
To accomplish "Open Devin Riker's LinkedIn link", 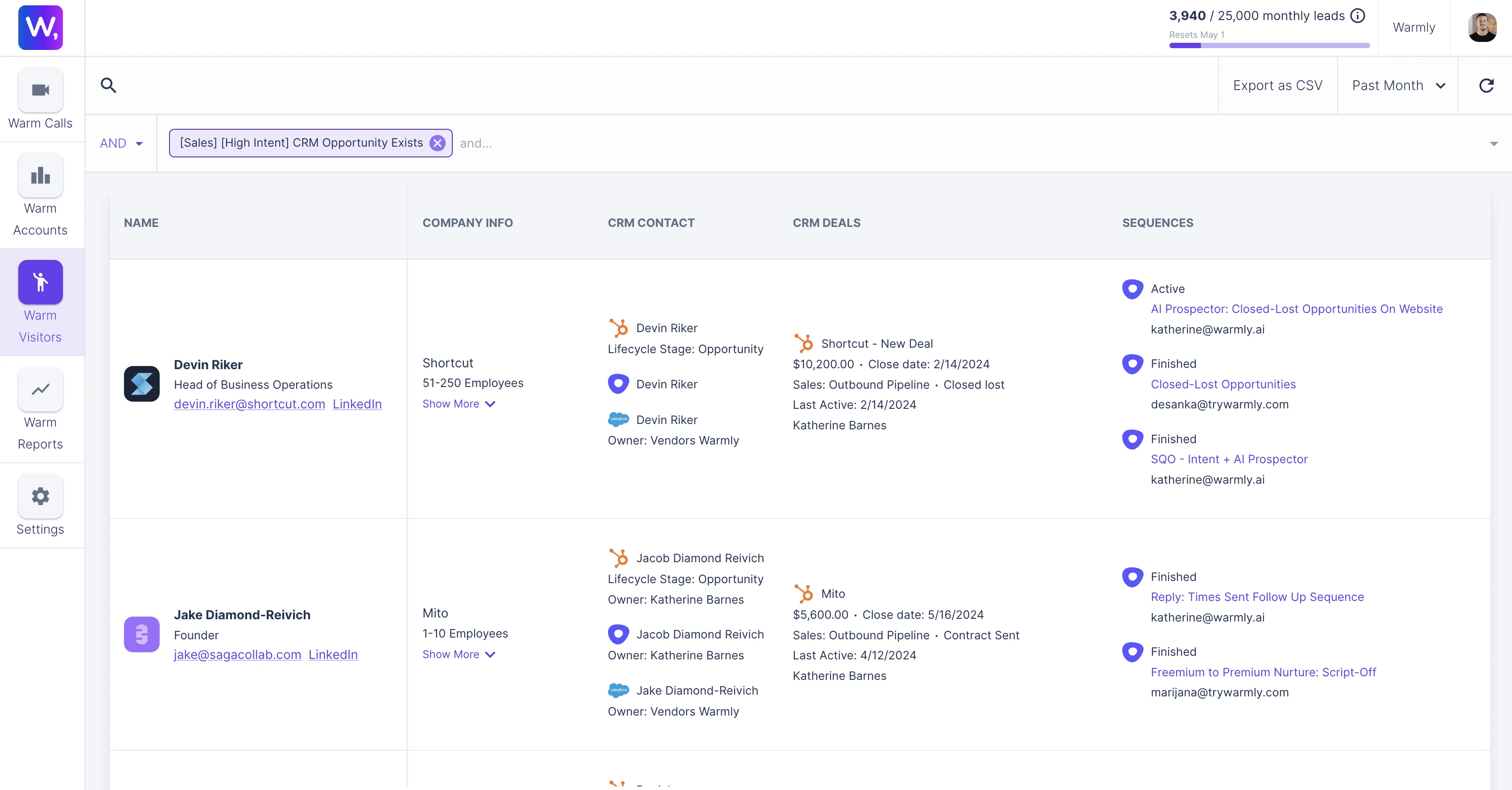I will pos(357,404).
